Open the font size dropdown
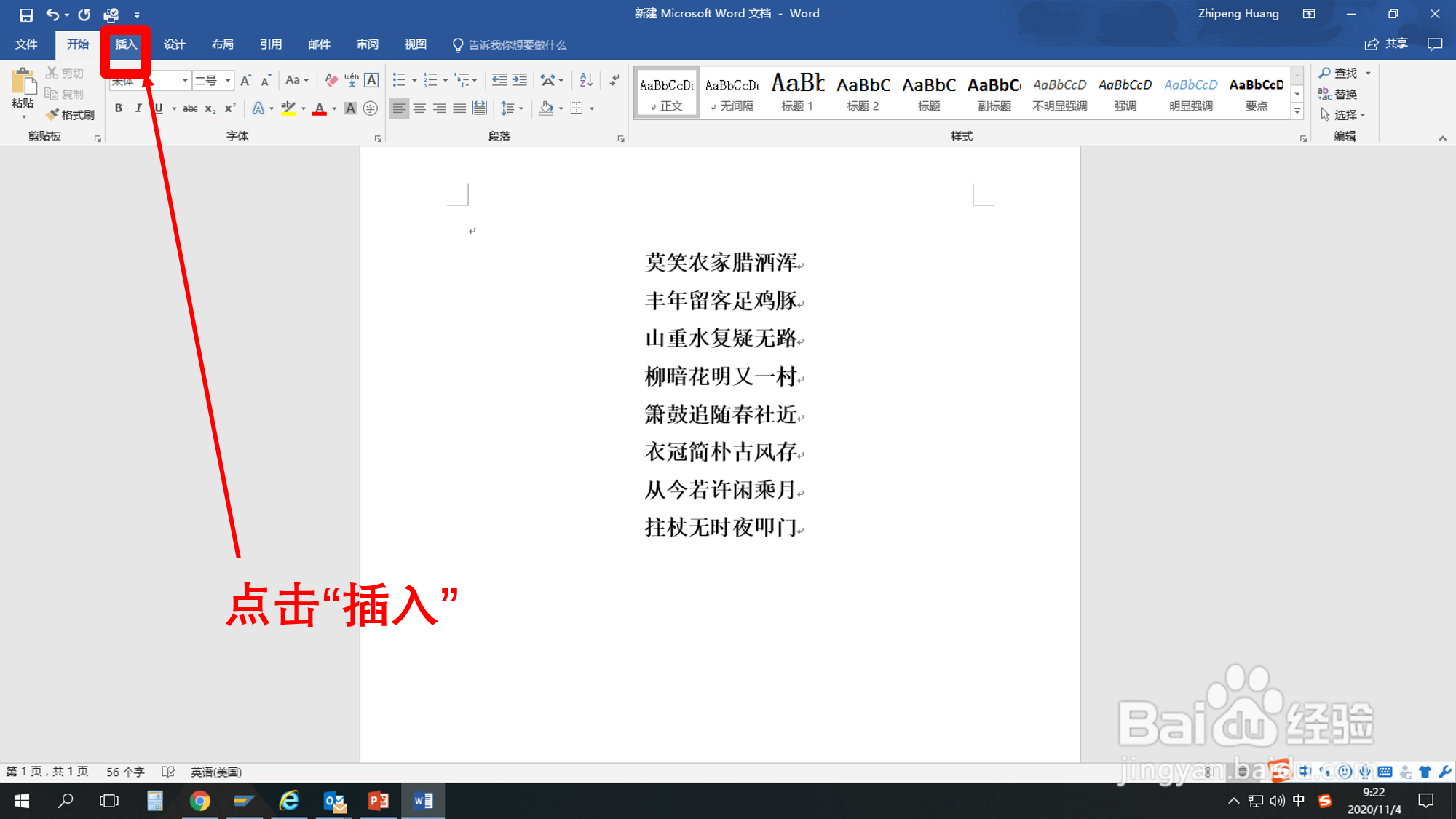 click(227, 80)
